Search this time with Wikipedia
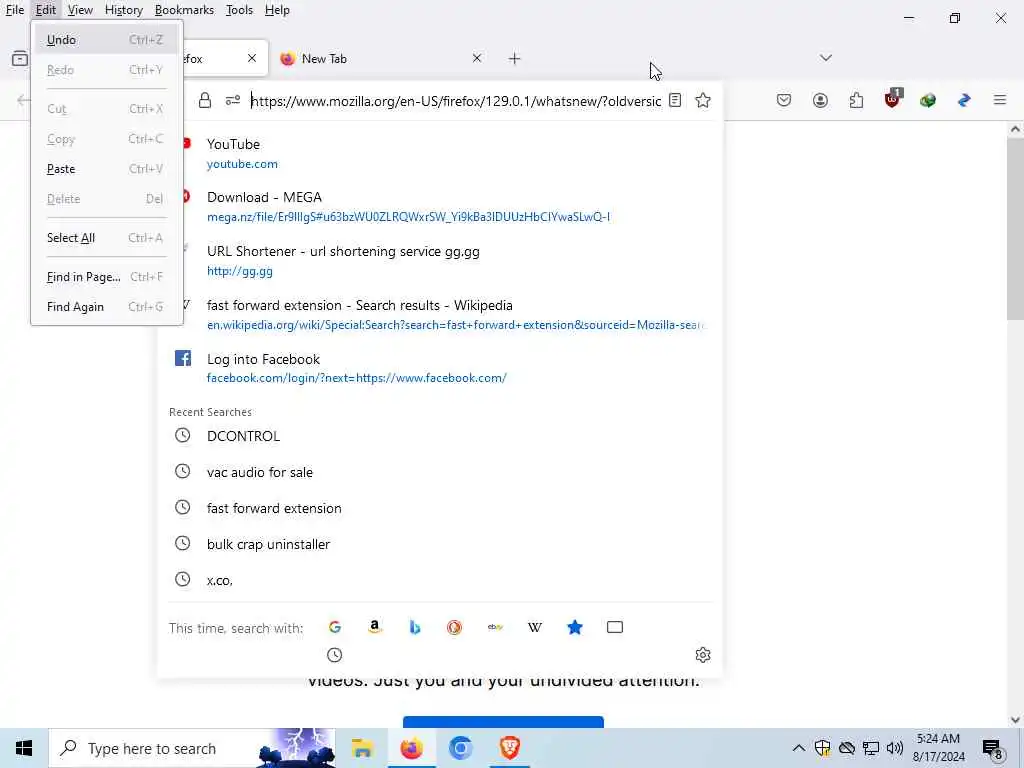 pyautogui.click(x=535, y=627)
